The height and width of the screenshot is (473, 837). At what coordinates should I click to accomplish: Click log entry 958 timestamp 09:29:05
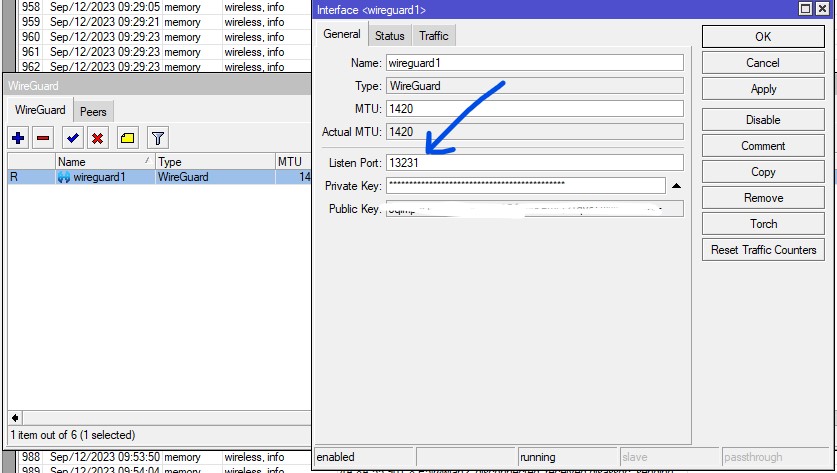coord(105,7)
